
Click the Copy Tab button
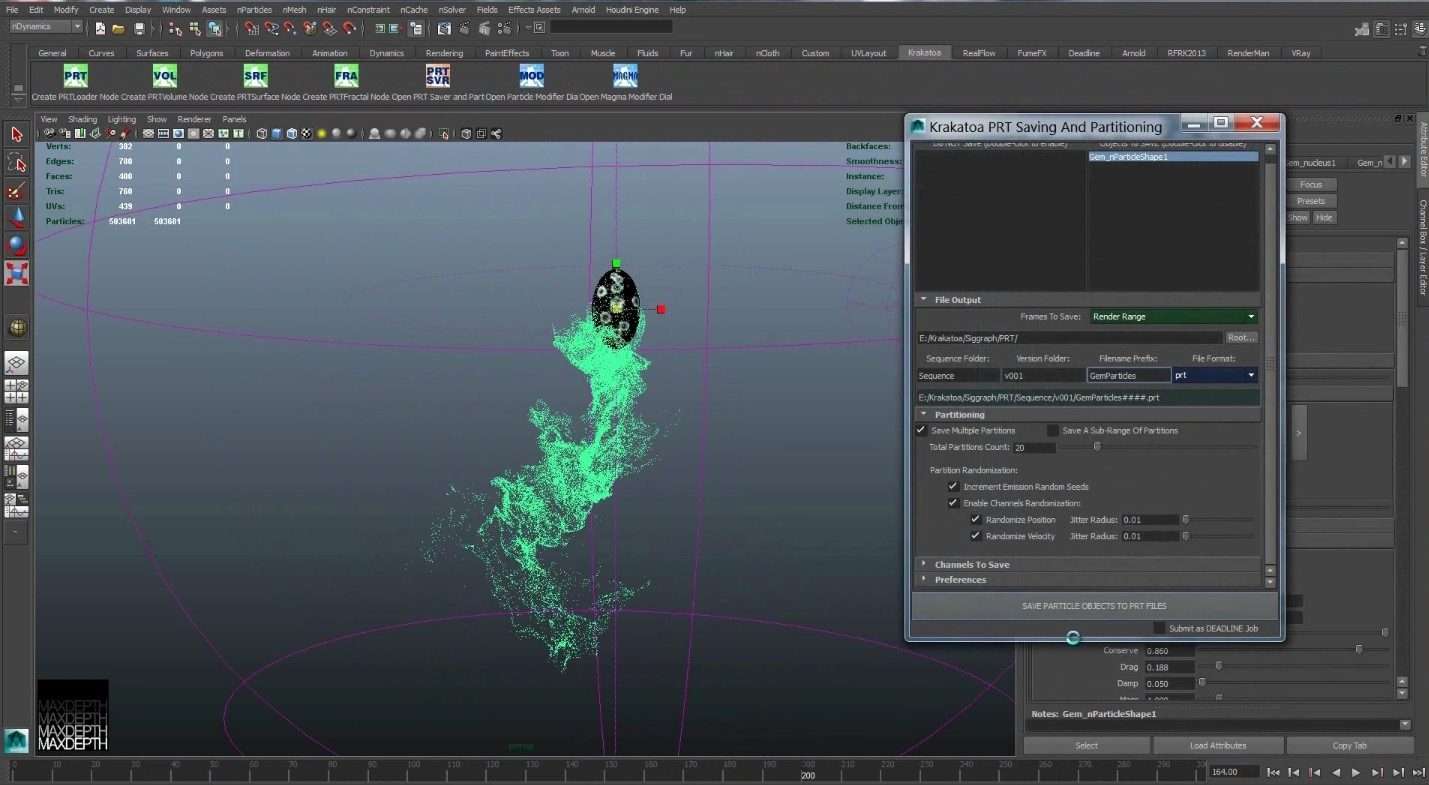pyautogui.click(x=1349, y=745)
